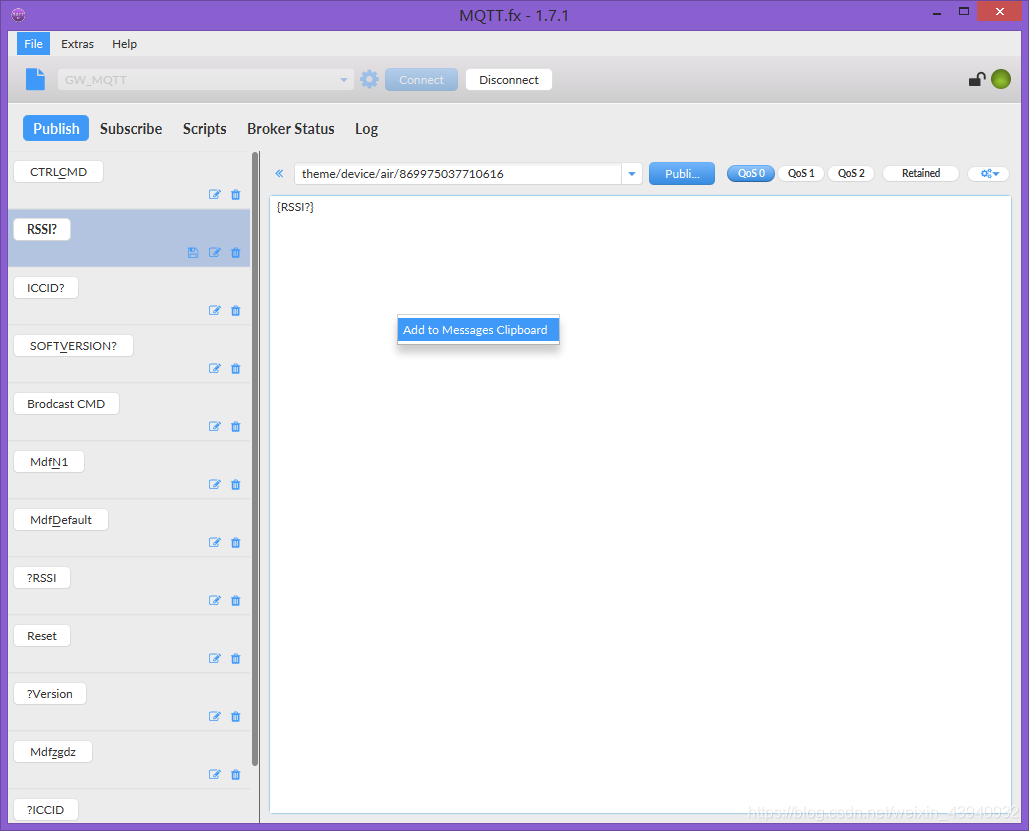Image resolution: width=1029 pixels, height=831 pixels.
Task: Delete the ?RSSI message entry
Action: click(x=236, y=601)
